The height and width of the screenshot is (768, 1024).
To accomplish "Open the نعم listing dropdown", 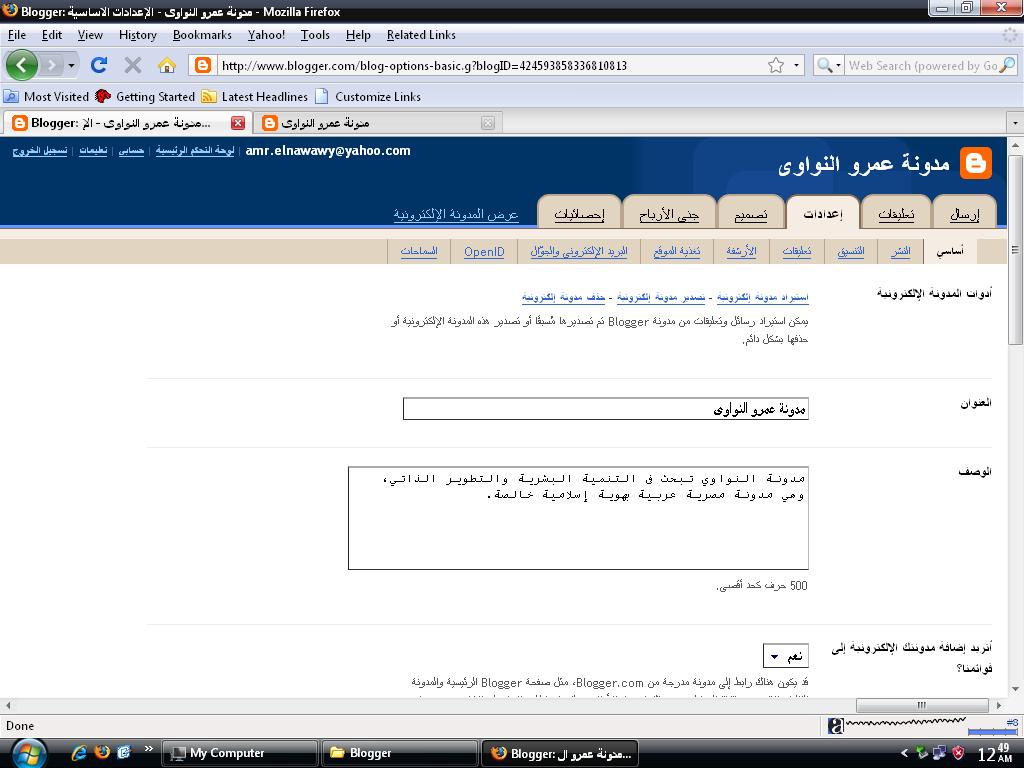I will click(x=786, y=656).
